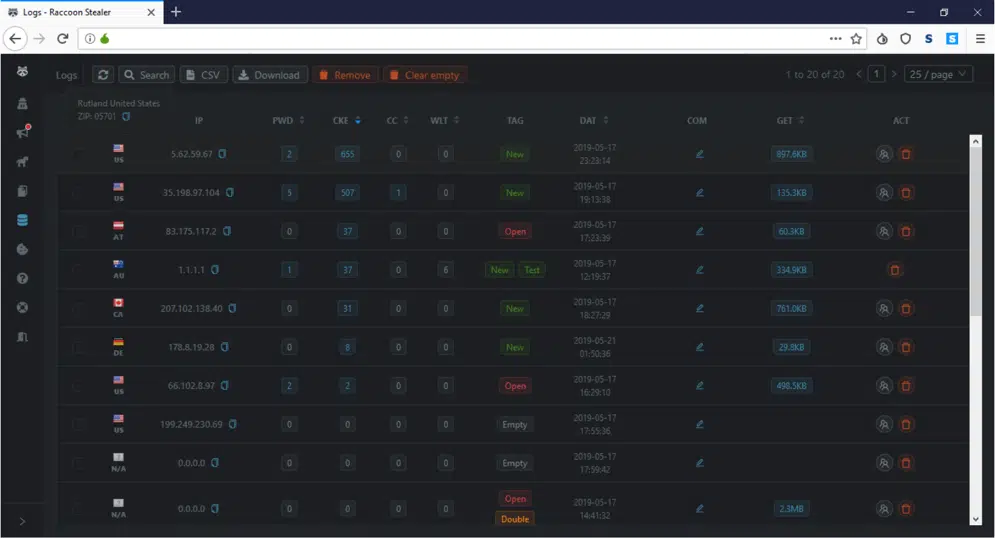Click the Download button
Image resolution: width=995 pixels, height=538 pixels.
pyautogui.click(x=270, y=75)
